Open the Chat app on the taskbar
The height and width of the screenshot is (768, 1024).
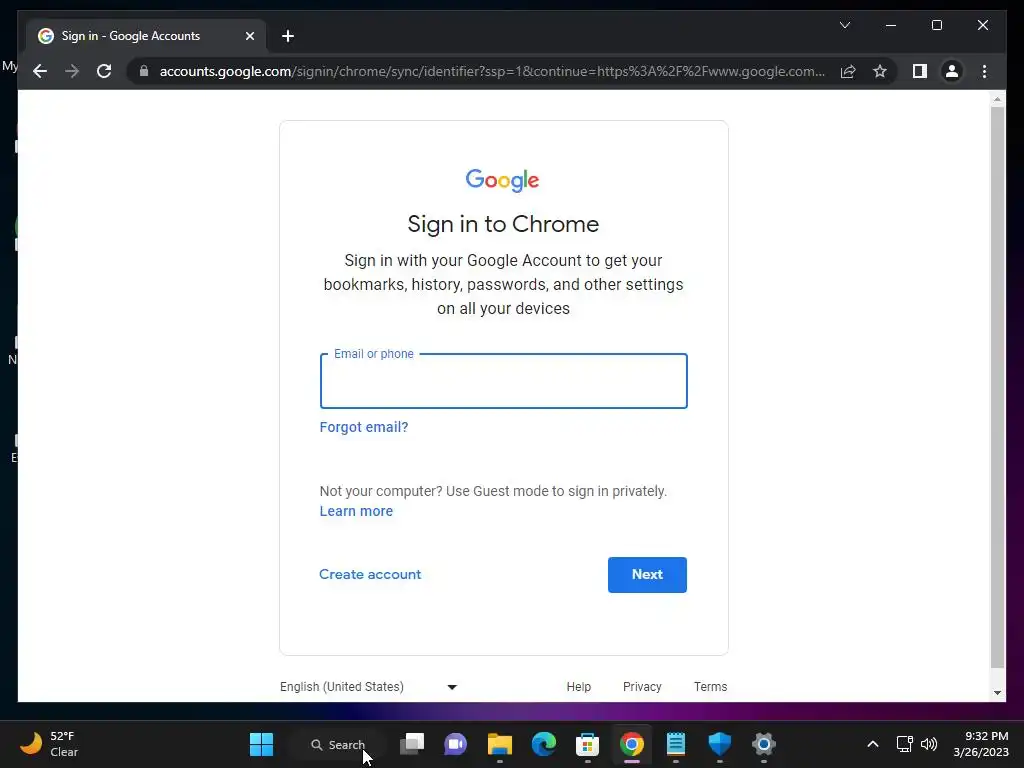(x=456, y=744)
